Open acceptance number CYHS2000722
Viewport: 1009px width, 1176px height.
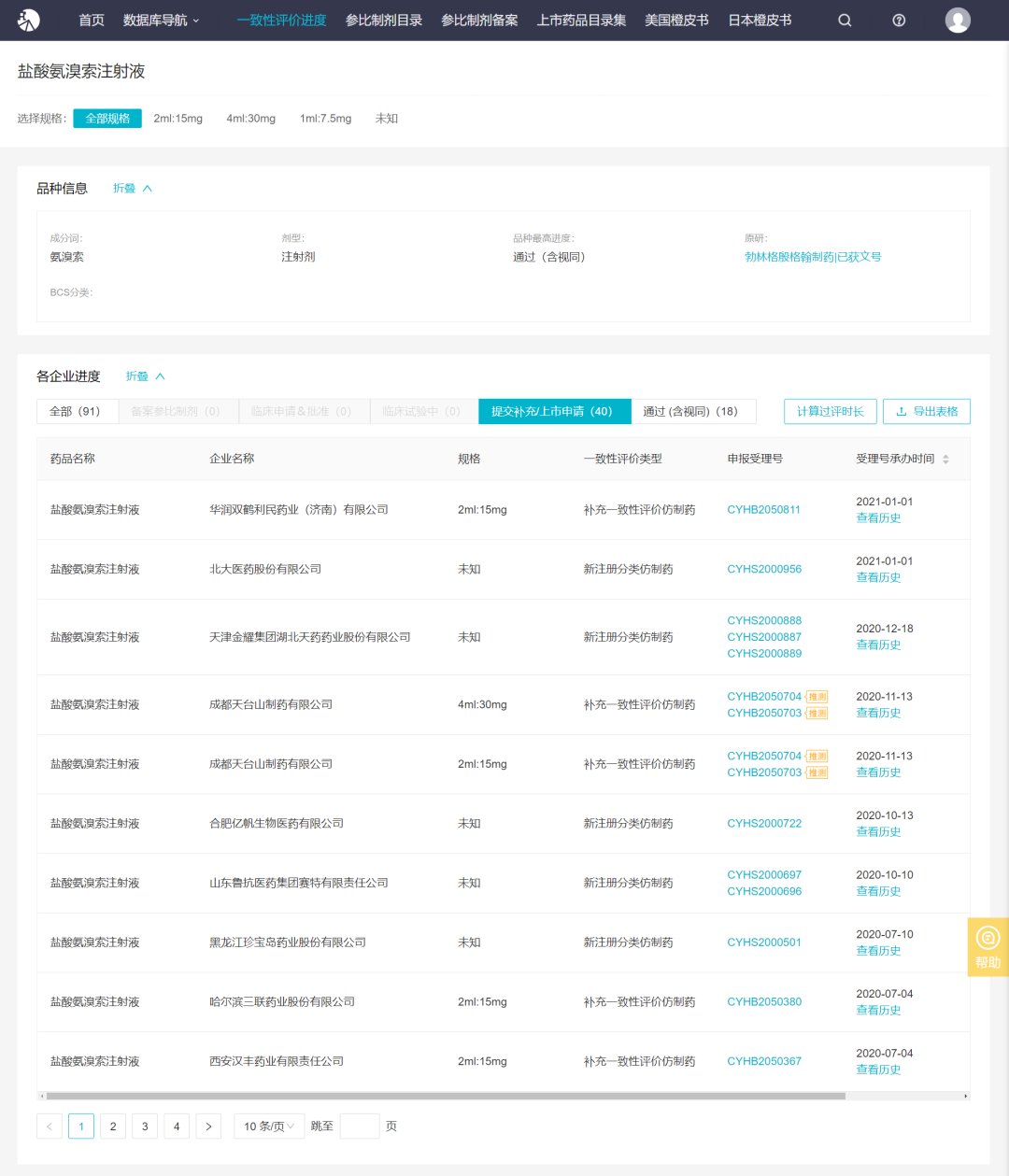764,824
